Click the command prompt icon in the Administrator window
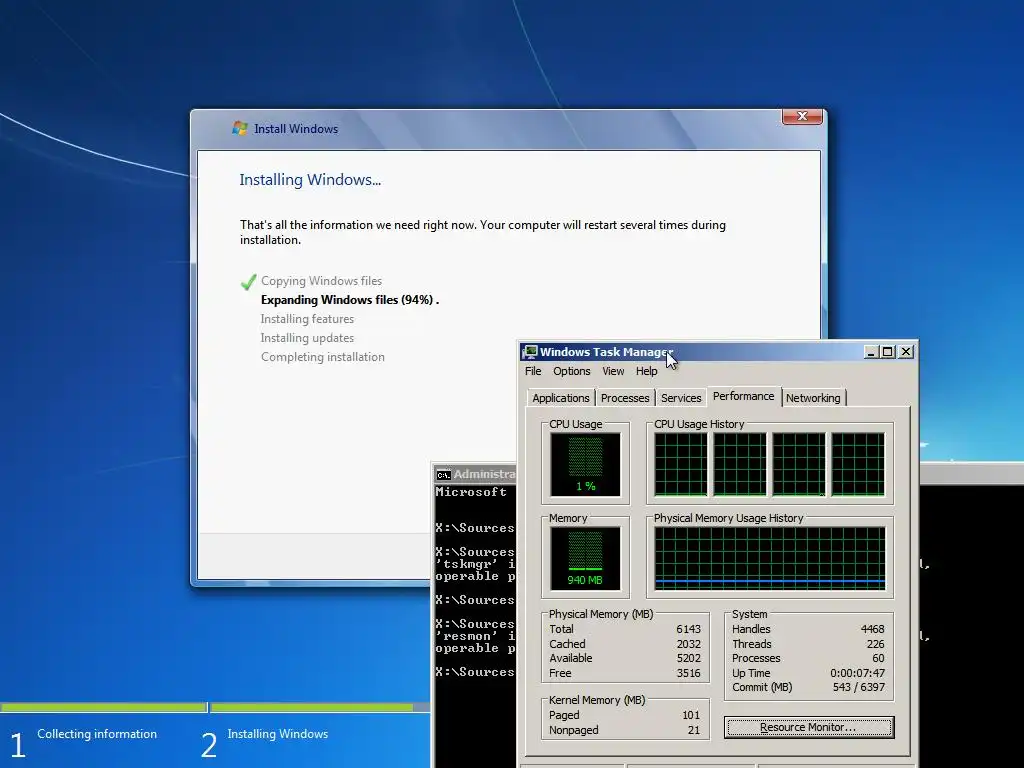Image resolution: width=1024 pixels, height=768 pixels. pos(443,475)
